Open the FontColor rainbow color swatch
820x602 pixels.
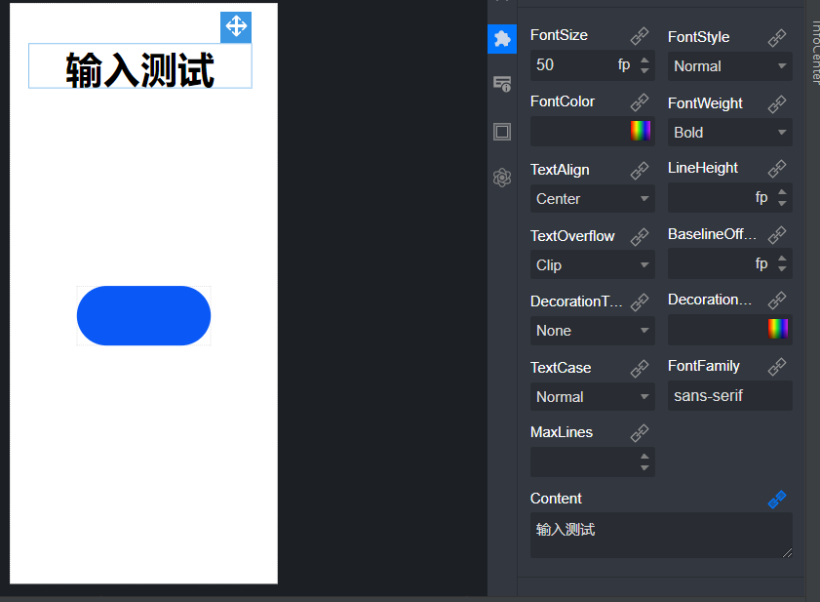(640, 131)
